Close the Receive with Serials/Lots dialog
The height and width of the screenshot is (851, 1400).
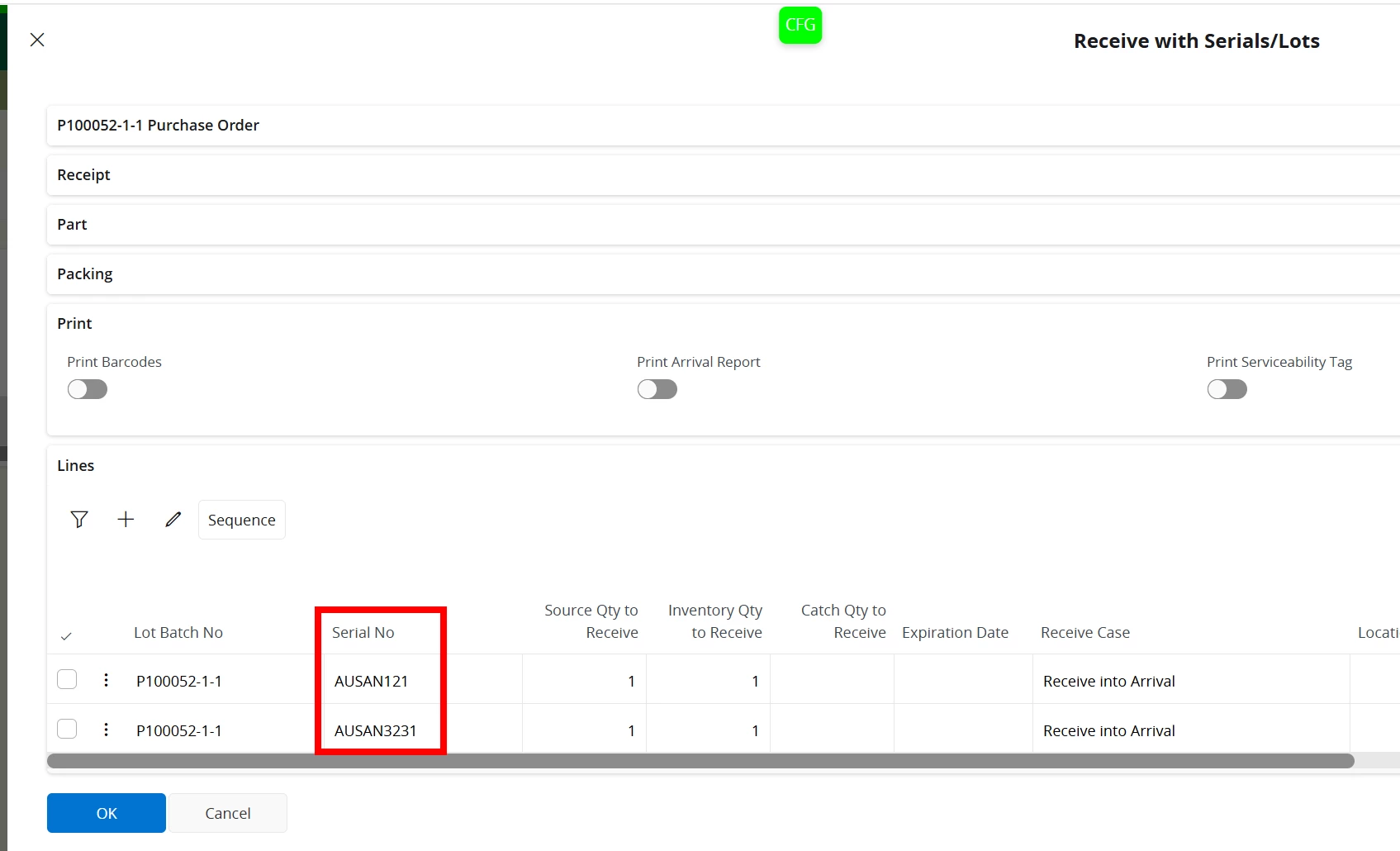37,40
